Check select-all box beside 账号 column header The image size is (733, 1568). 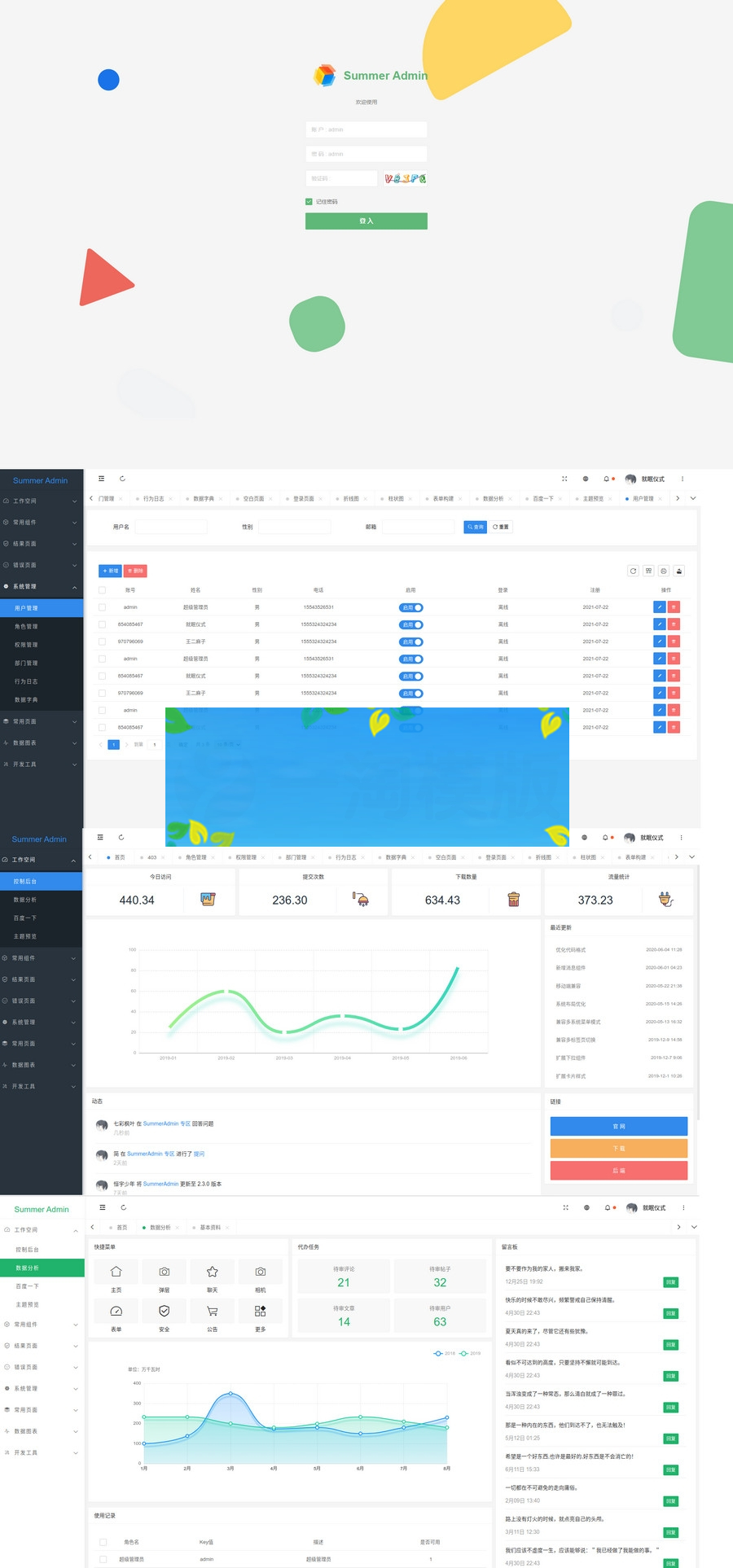(x=102, y=590)
